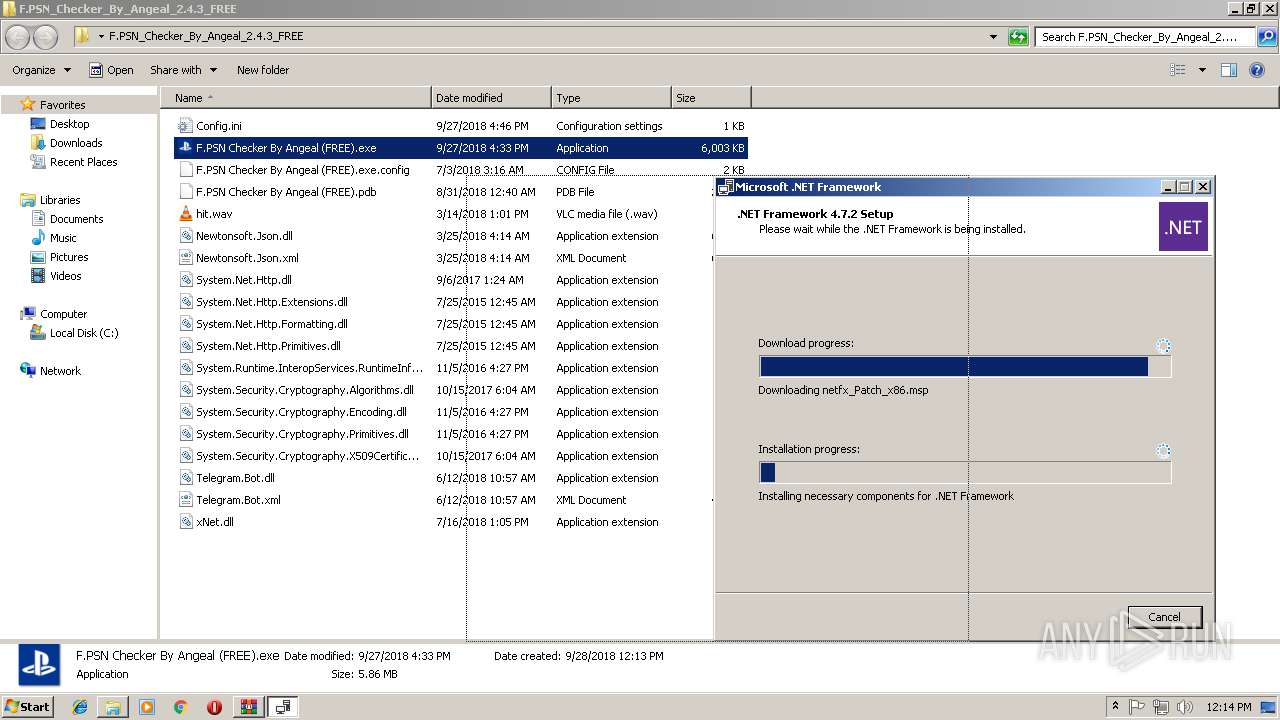1280x720 pixels.
Task: Select Favorites in the navigation pane
Action: 62,105
